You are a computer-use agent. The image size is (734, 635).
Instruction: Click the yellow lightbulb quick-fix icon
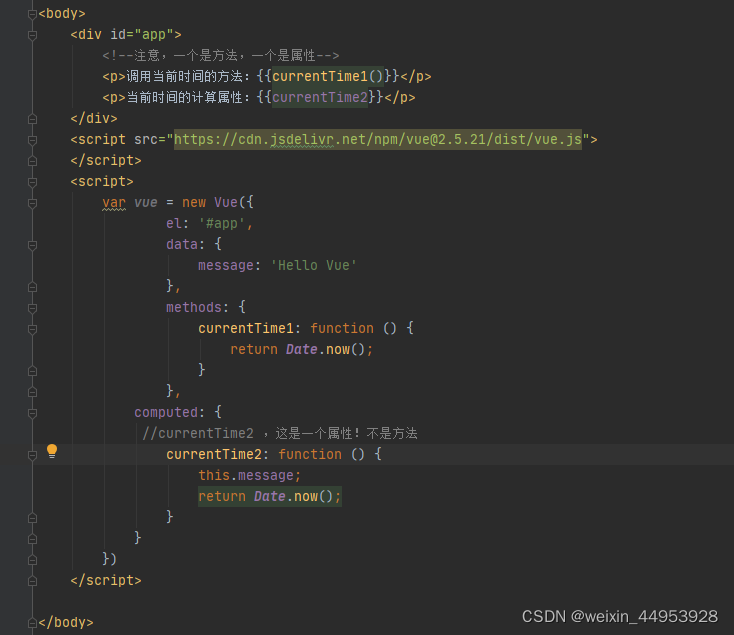click(x=52, y=451)
